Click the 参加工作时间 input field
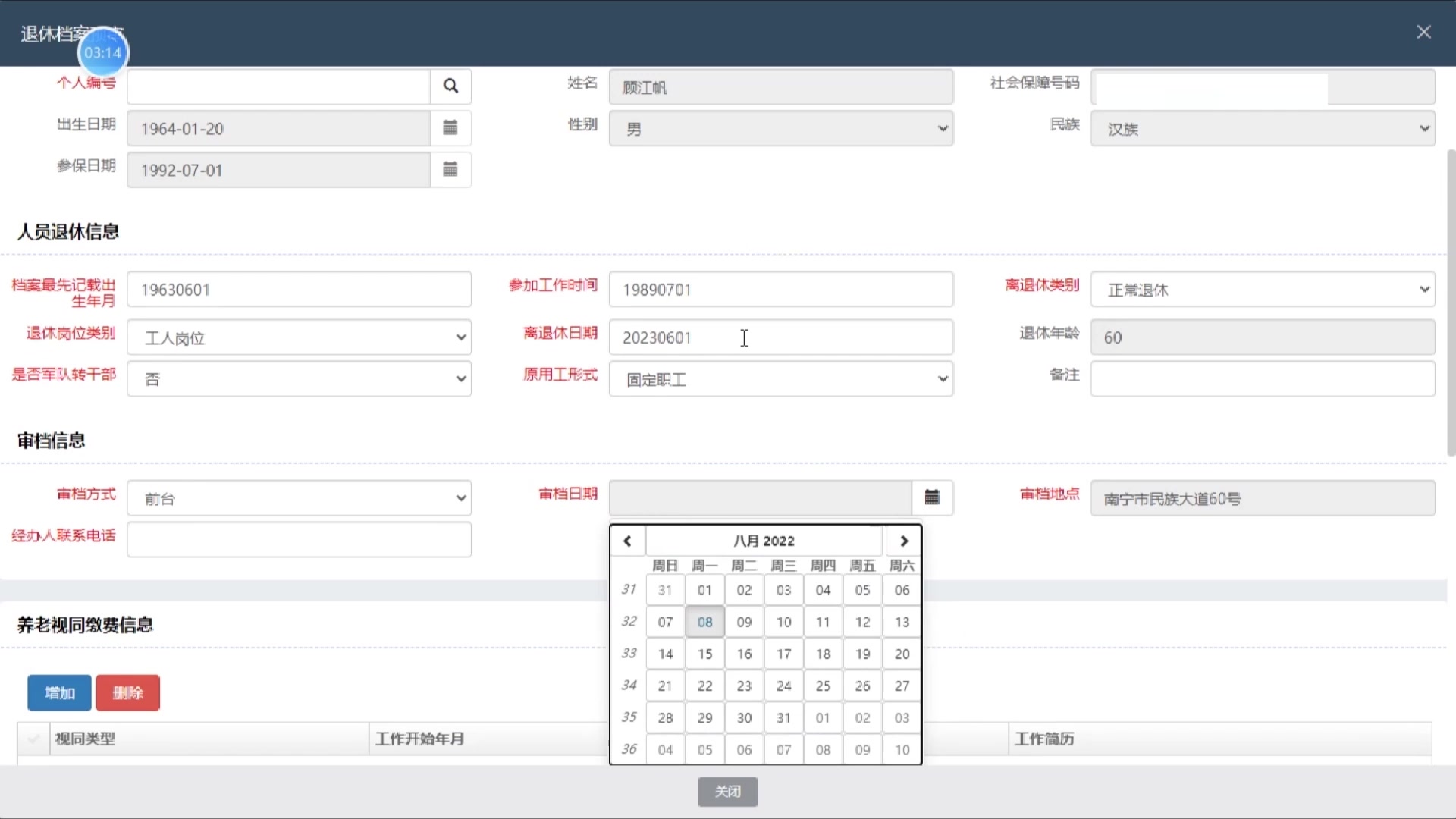The height and width of the screenshot is (819, 1456). pyautogui.click(x=781, y=289)
